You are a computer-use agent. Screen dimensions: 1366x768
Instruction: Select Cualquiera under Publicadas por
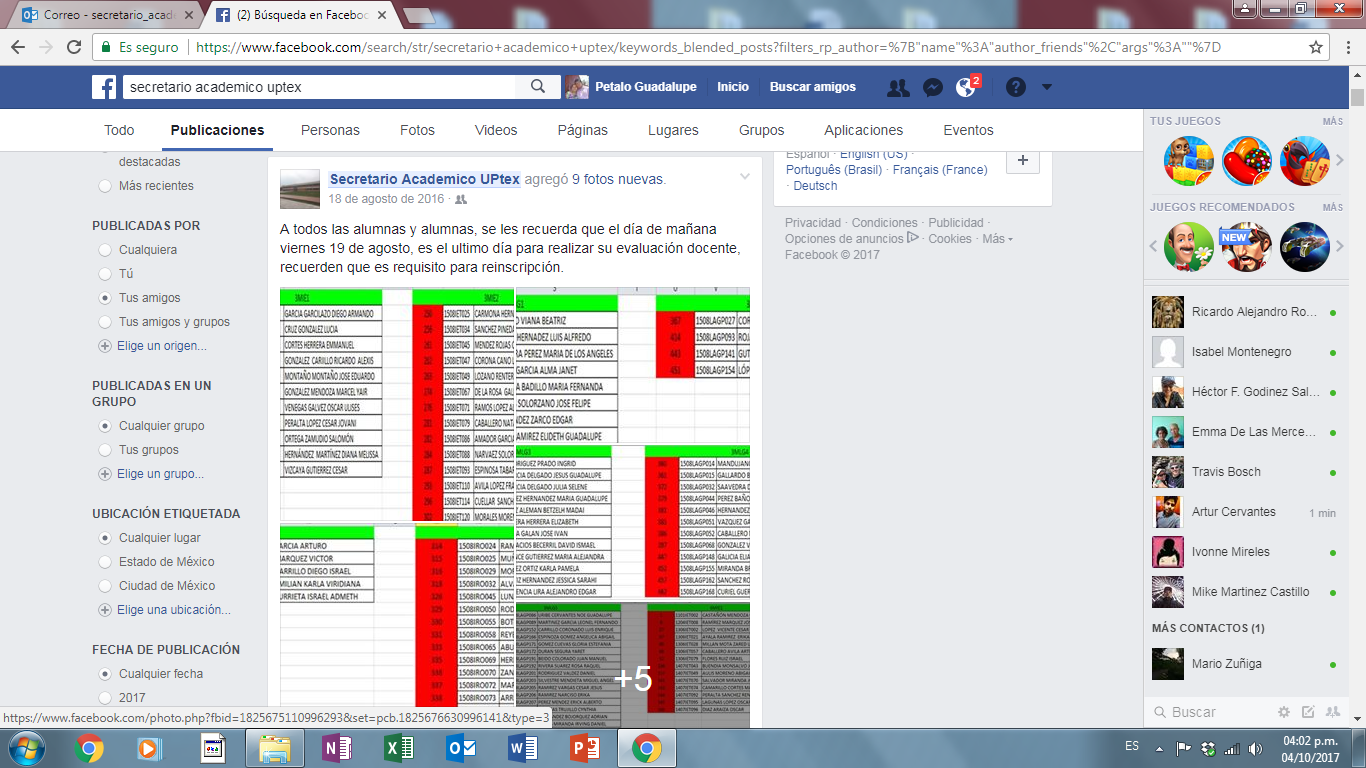pos(105,250)
